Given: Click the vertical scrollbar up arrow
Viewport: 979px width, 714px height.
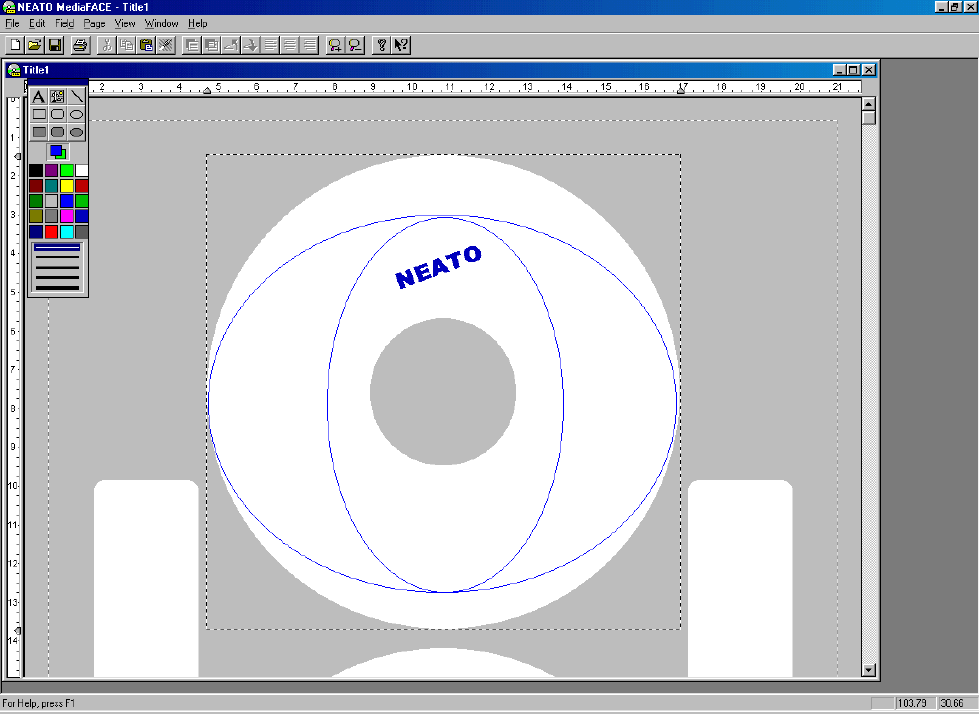Looking at the screenshot, I should (x=868, y=104).
